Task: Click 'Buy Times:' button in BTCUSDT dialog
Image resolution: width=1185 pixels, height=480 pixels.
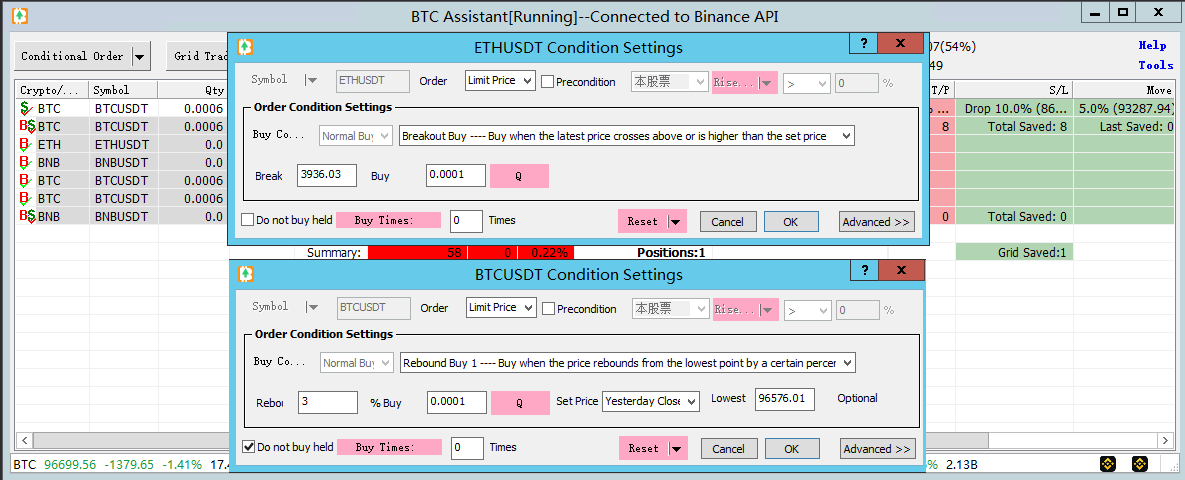Action: click(x=389, y=447)
